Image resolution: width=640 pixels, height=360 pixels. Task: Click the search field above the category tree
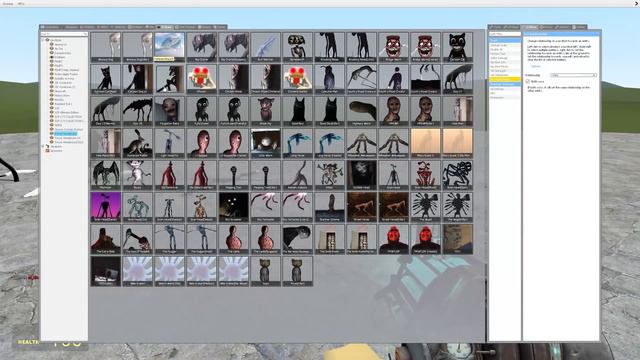tap(64, 34)
